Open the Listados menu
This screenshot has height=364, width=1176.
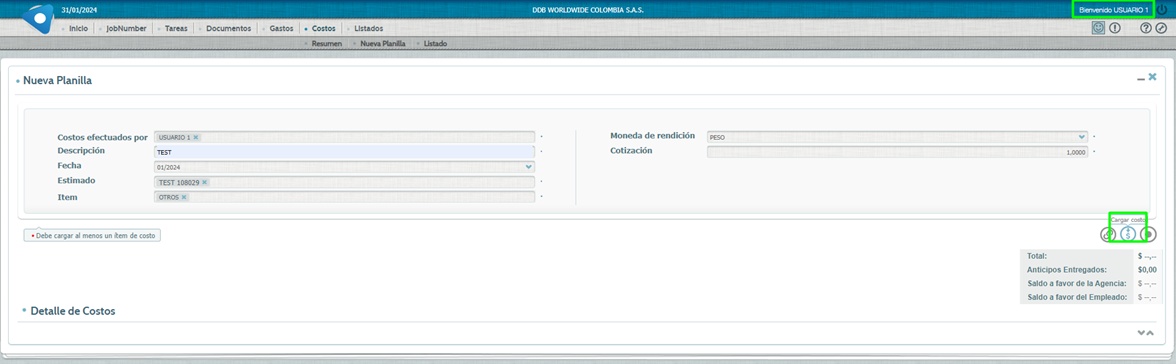pyautogui.click(x=368, y=29)
